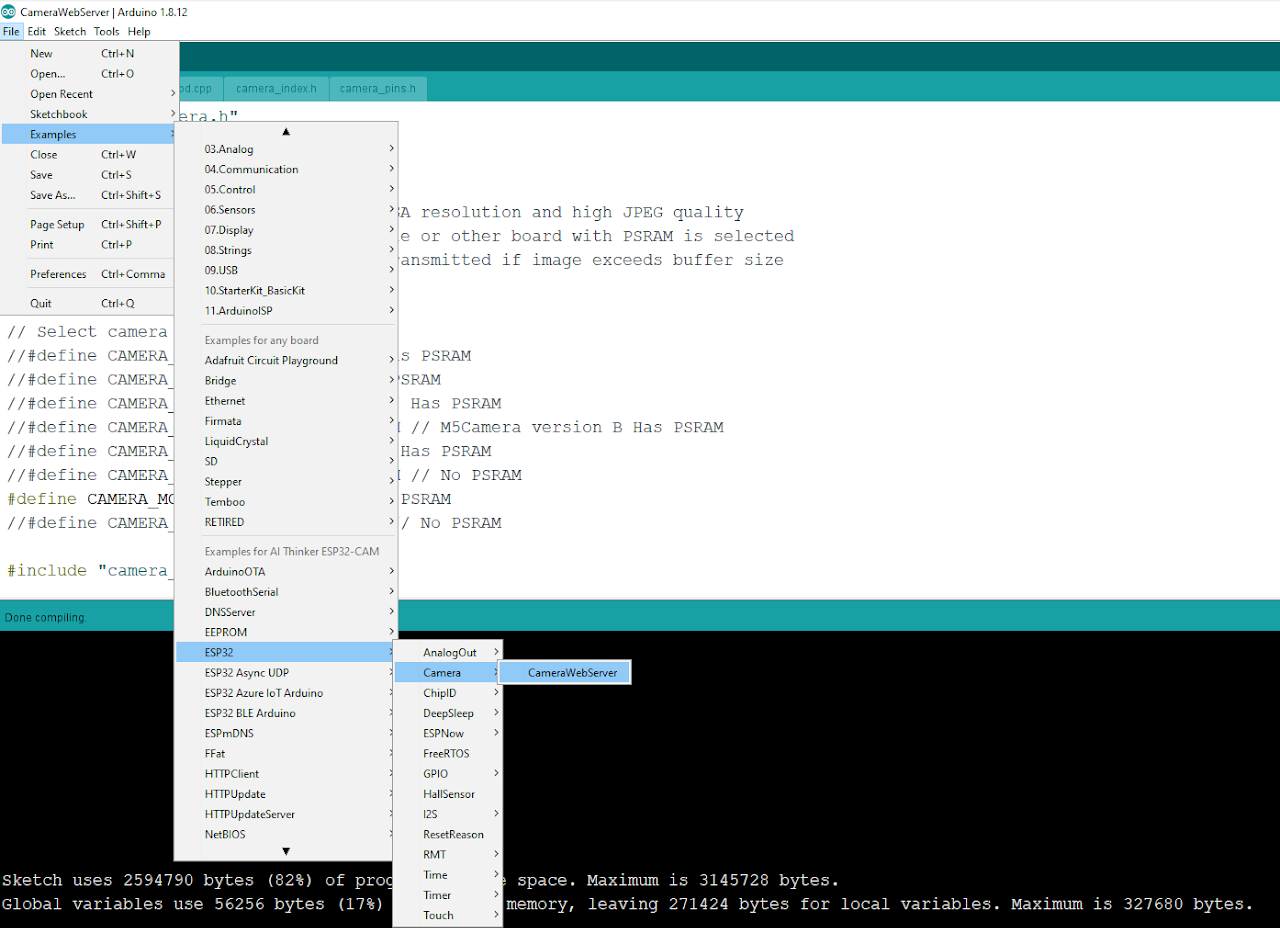1280x928 pixels.
Task: Open the ESP32 Azure IoT Arduino examples
Action: pyautogui.click(x=286, y=693)
